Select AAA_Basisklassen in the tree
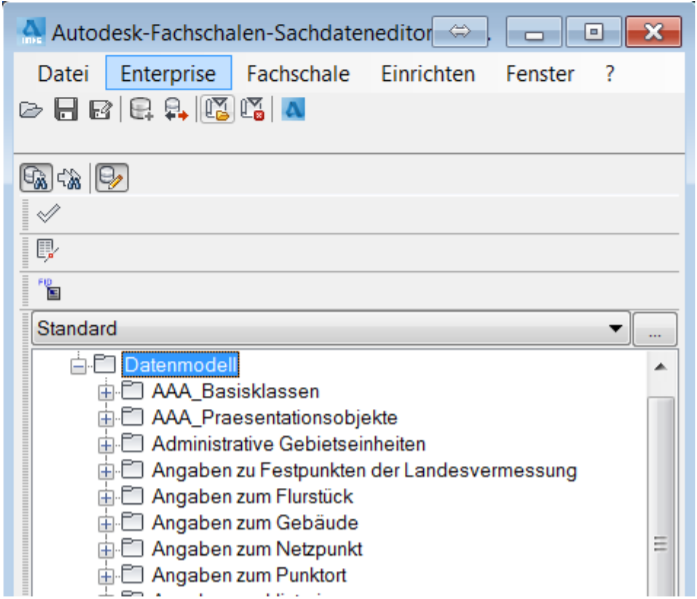Viewport: 697px width, 599px height. pyautogui.click(x=236, y=391)
